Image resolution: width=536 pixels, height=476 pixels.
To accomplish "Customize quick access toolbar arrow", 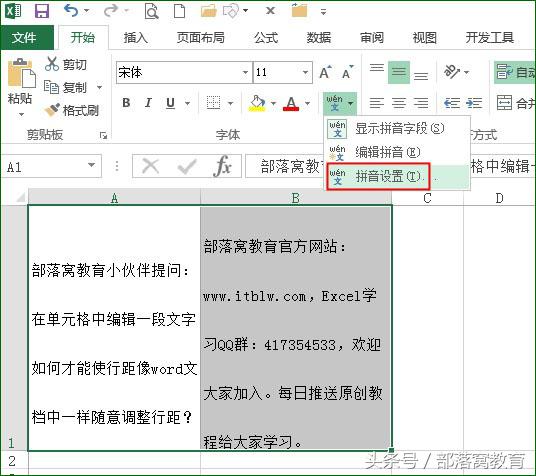I will click(x=323, y=12).
